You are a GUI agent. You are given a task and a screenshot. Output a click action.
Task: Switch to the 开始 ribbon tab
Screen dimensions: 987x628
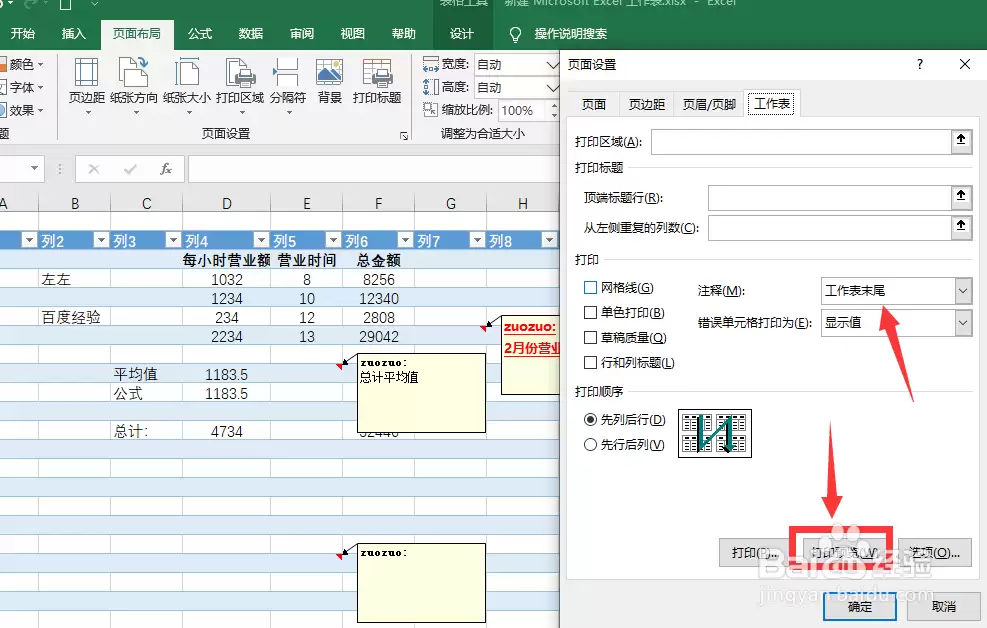(22, 34)
